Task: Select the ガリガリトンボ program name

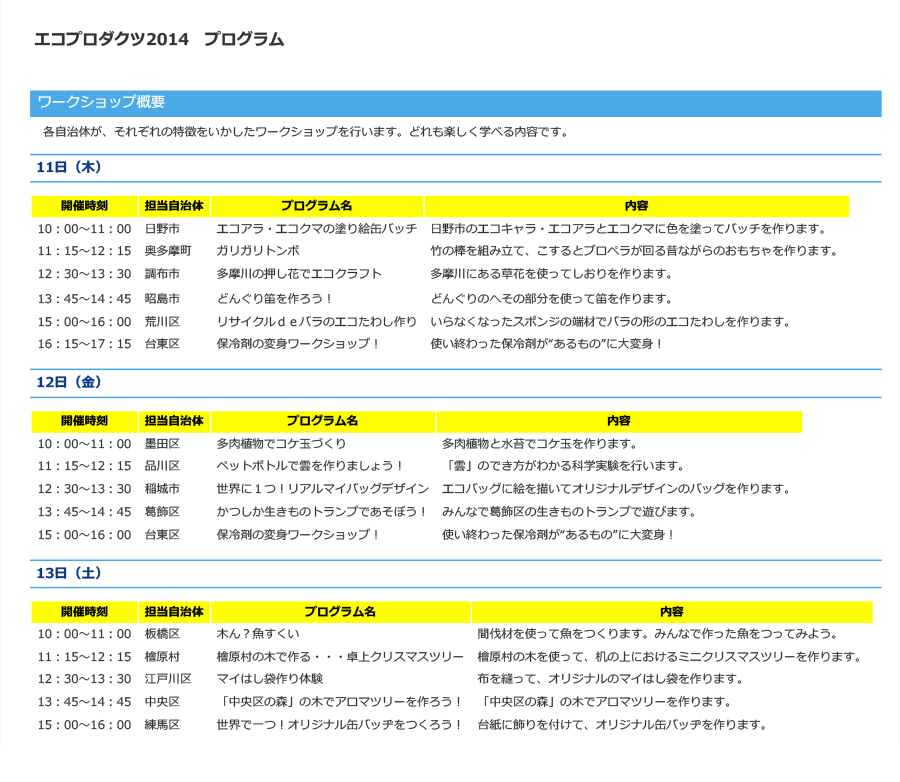Action: tap(258, 251)
